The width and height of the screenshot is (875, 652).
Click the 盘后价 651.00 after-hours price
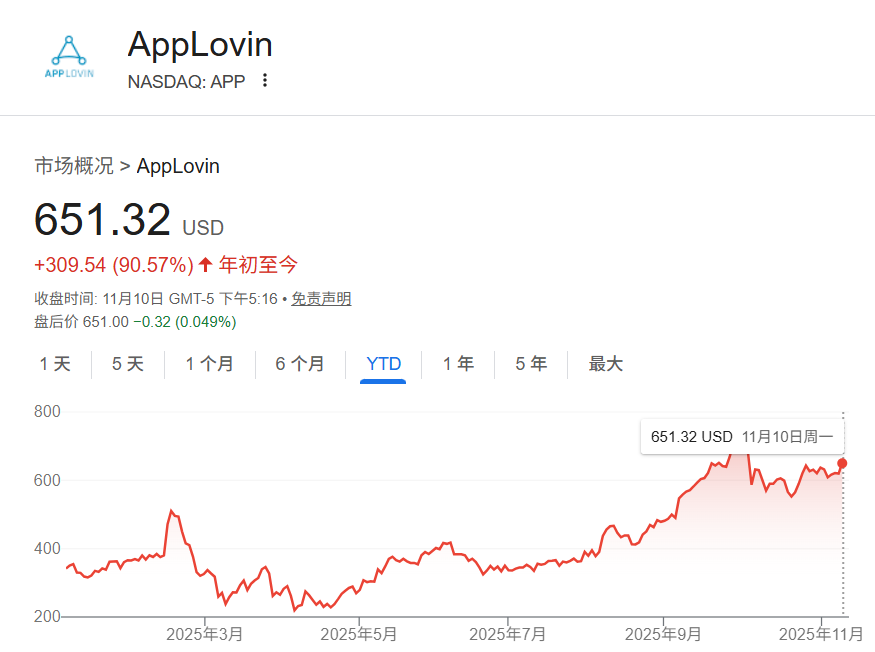(81, 321)
